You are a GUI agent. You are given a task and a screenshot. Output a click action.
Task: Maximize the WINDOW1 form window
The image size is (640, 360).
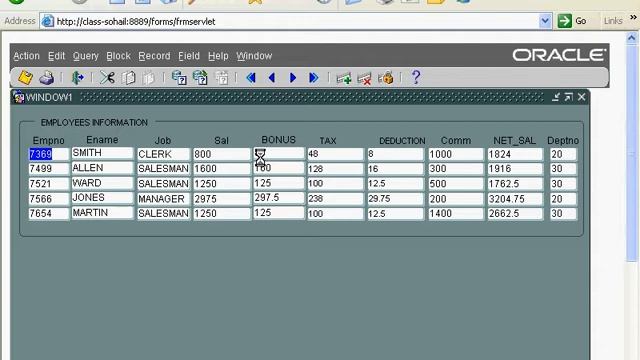[569, 97]
